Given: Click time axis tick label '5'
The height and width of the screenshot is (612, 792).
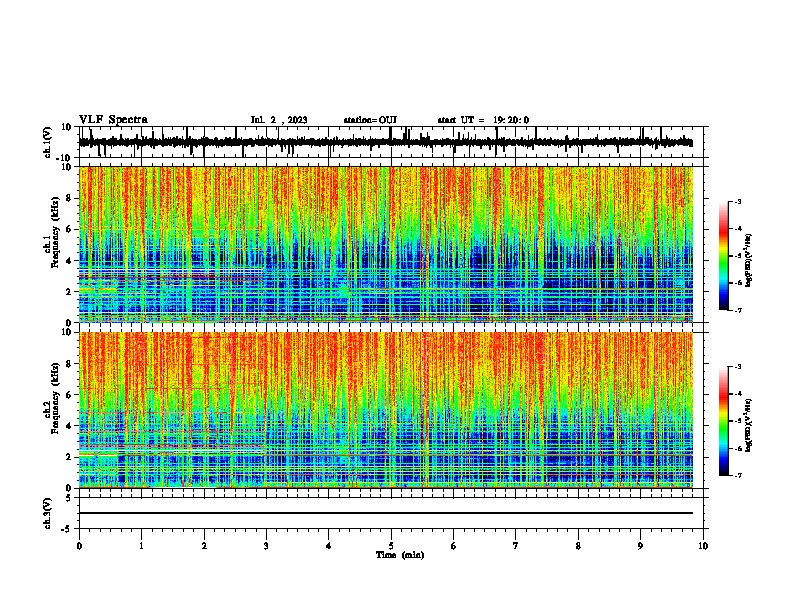Looking at the screenshot, I should [391, 546].
